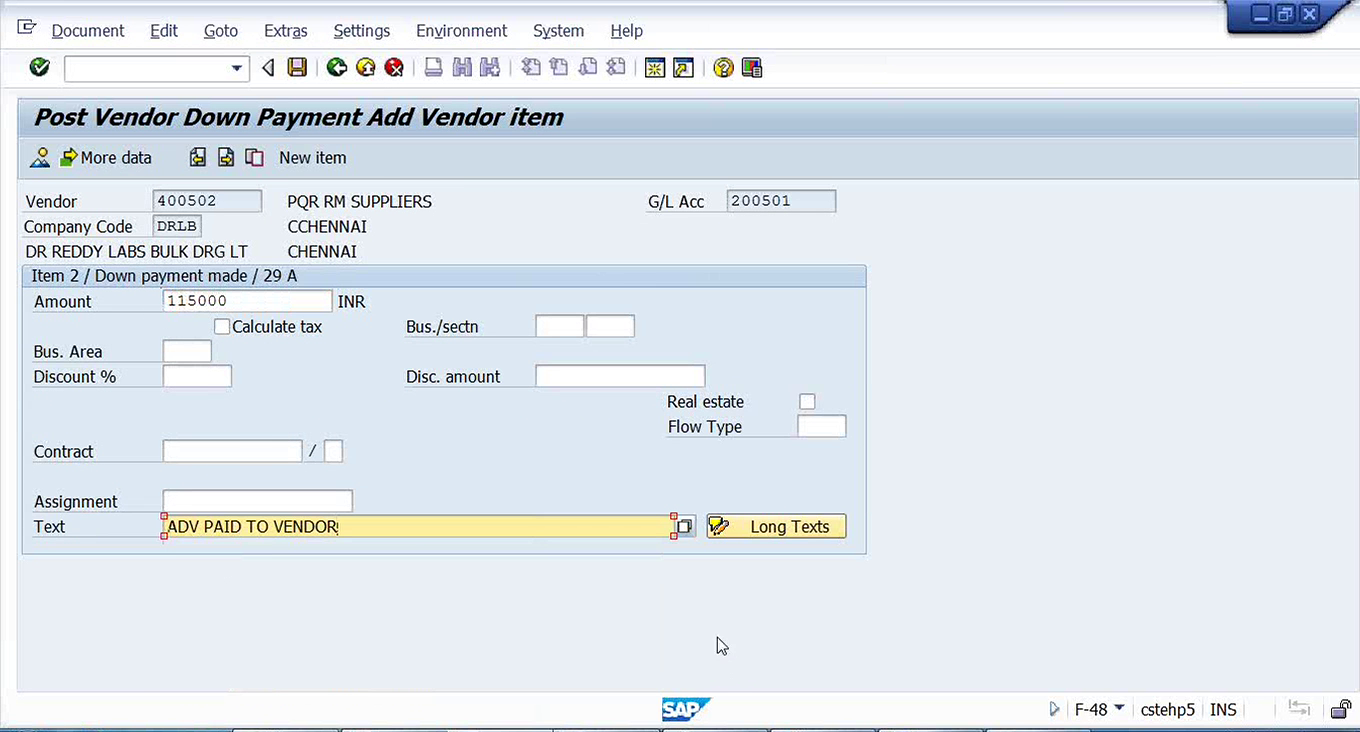Screen dimensions: 1360x732
Task: Open the Environment menu
Action: 462,30
